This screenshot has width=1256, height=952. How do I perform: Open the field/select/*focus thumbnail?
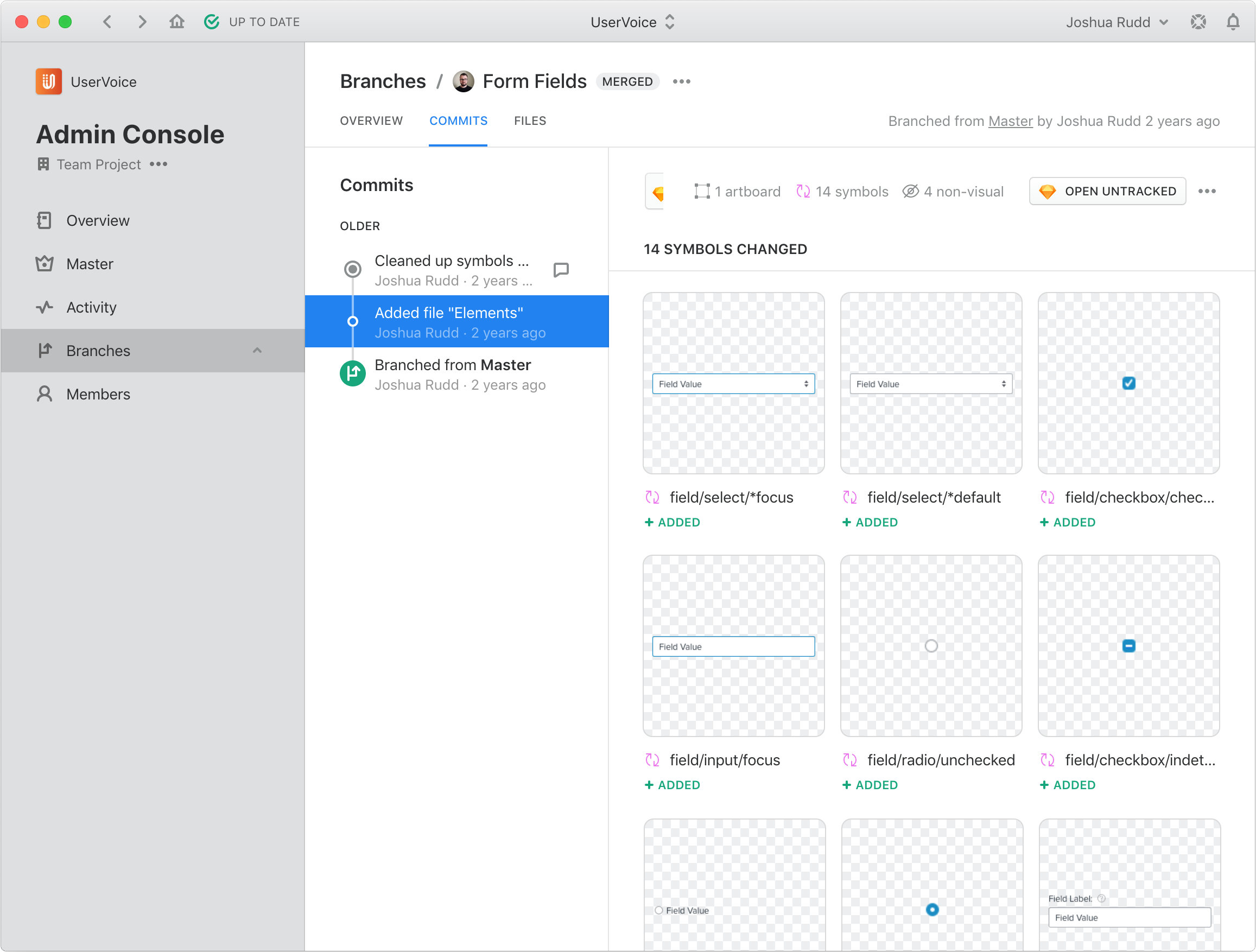(734, 383)
